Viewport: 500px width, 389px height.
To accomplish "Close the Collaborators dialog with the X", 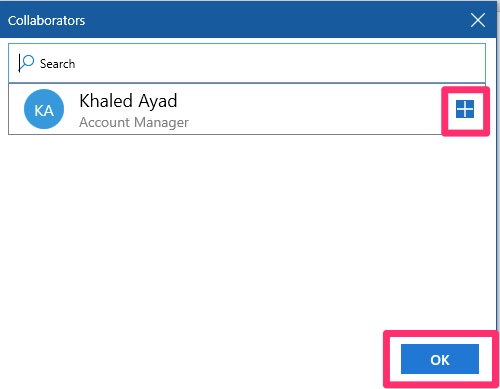I will [478, 20].
